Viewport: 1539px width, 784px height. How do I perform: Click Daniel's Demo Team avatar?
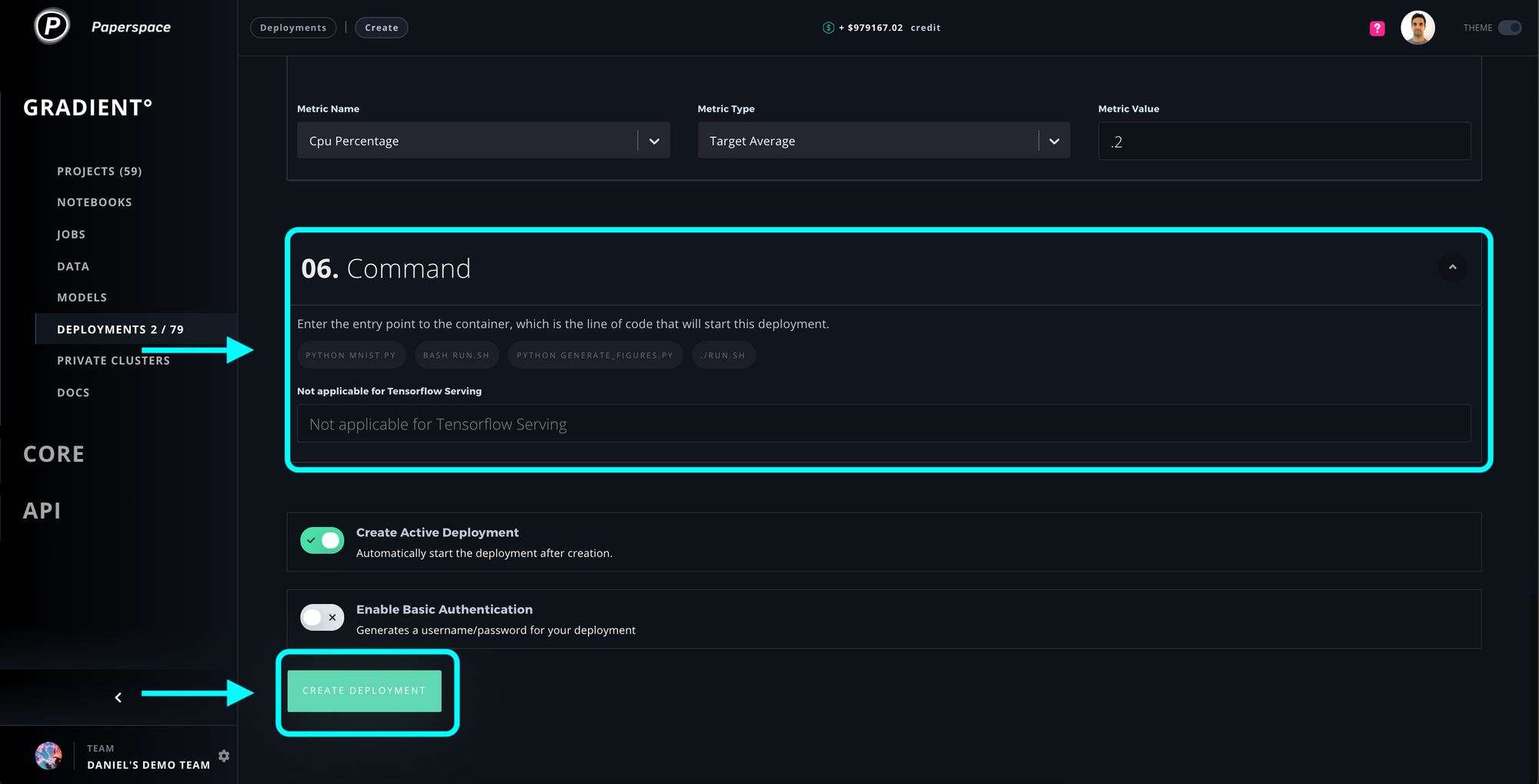coord(48,756)
